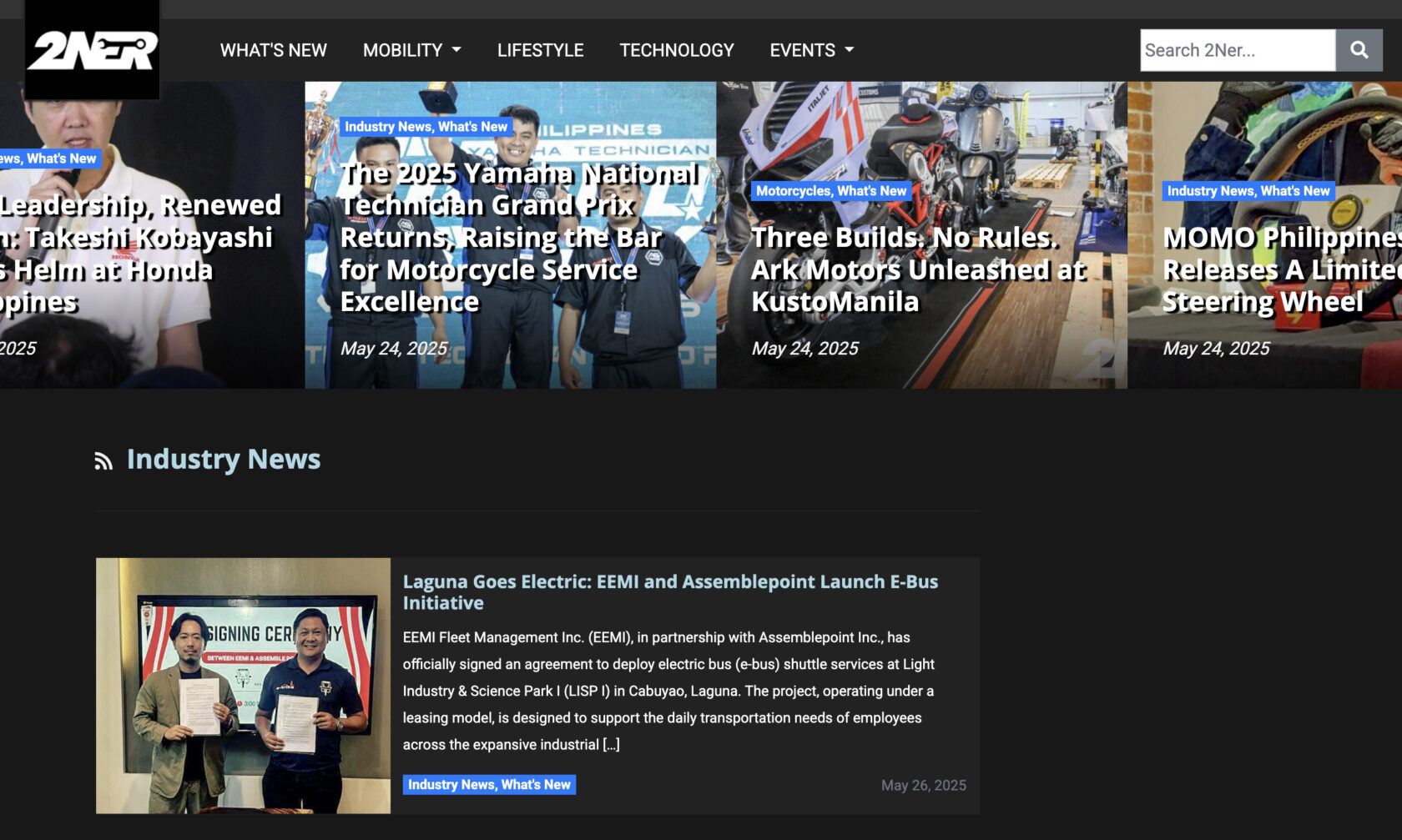Click the EEMI signing ceremony thumbnail
Viewport: 1402px width, 840px height.
pos(243,686)
